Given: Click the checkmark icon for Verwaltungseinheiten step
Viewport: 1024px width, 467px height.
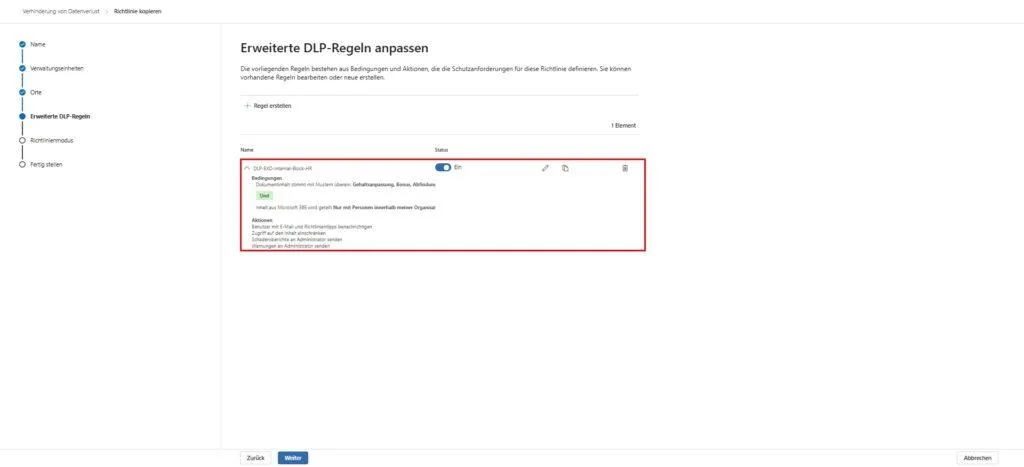Looking at the screenshot, I should click(22, 69).
